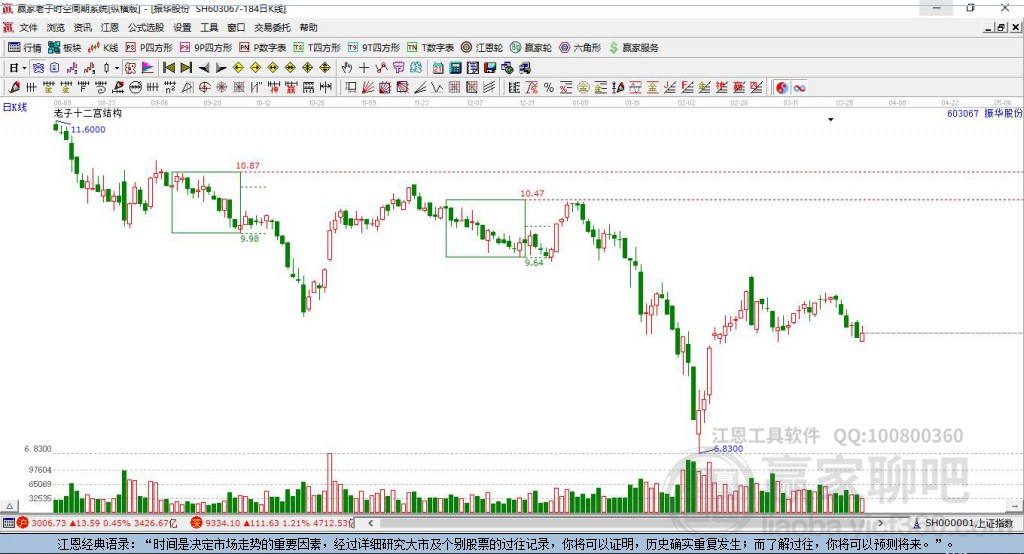Switch to the K线 chart view
This screenshot has height=554, width=1024.
click(103, 47)
